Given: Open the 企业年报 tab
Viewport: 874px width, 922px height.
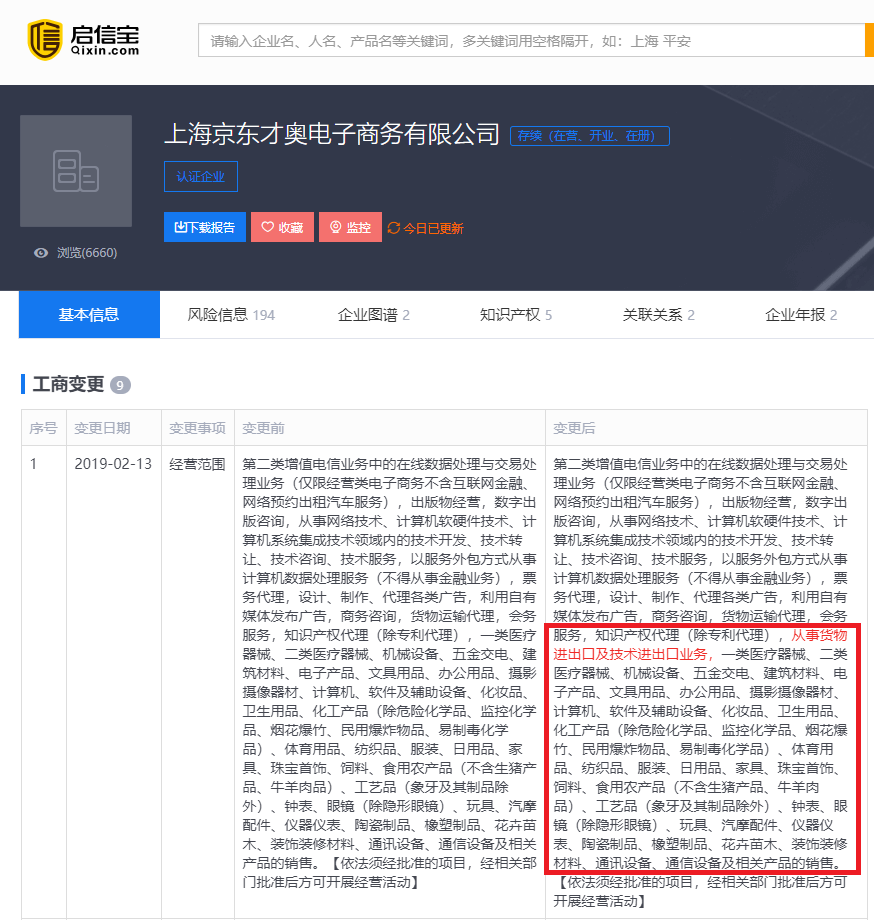Looking at the screenshot, I should pos(801,315).
